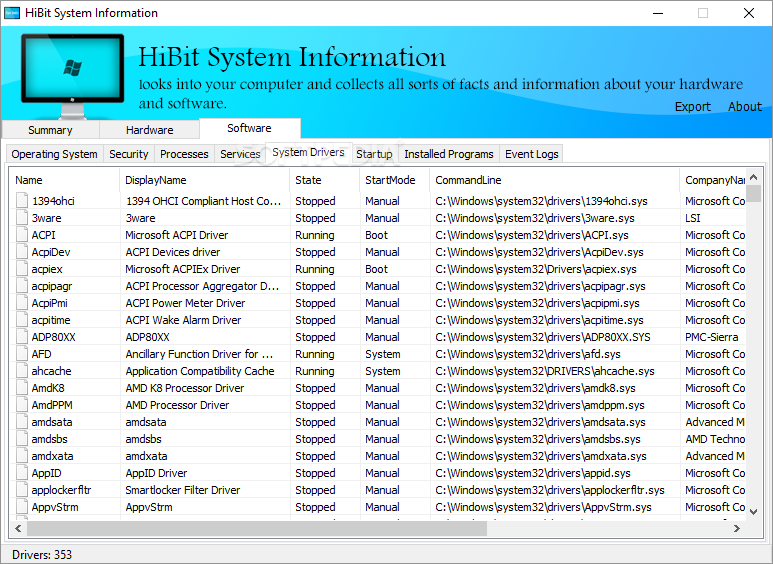Select the 'AMD K8 Processor Driver' cell
The image size is (773, 564).
[x=184, y=388]
